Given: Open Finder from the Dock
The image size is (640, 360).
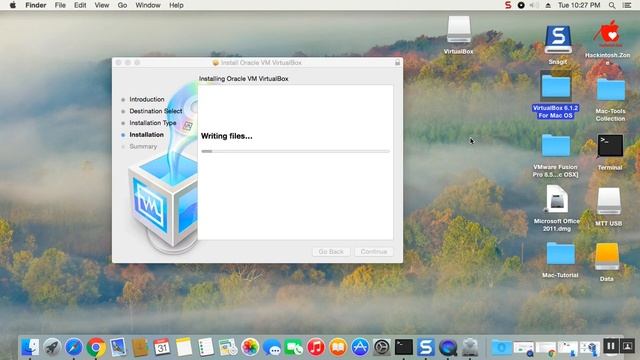Looking at the screenshot, I should coord(30,347).
